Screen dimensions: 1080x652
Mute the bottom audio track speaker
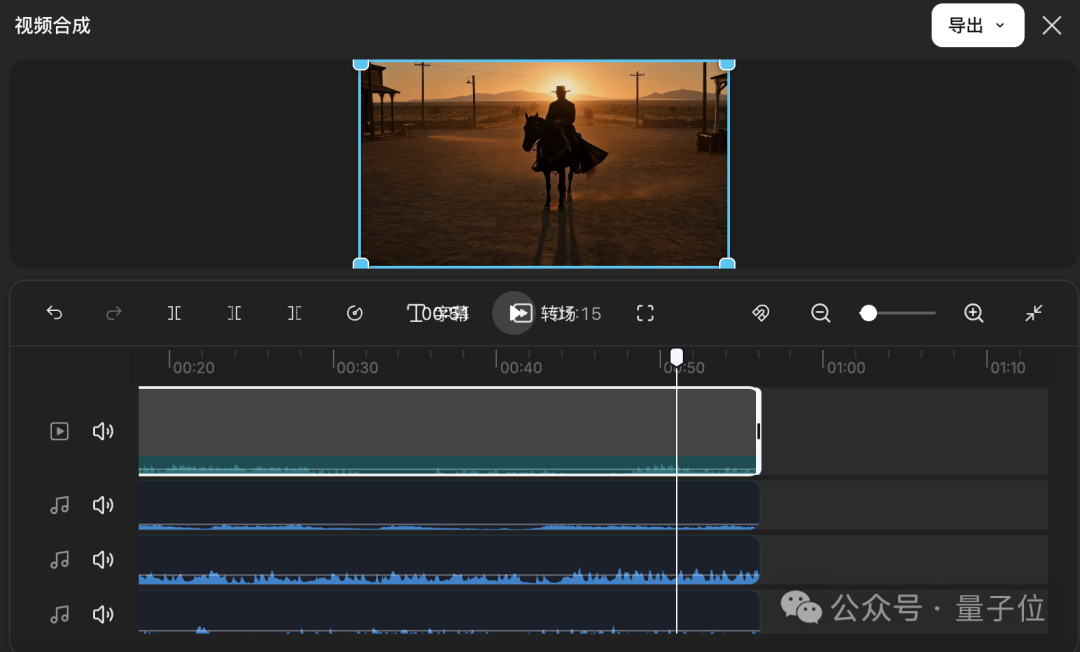click(103, 614)
